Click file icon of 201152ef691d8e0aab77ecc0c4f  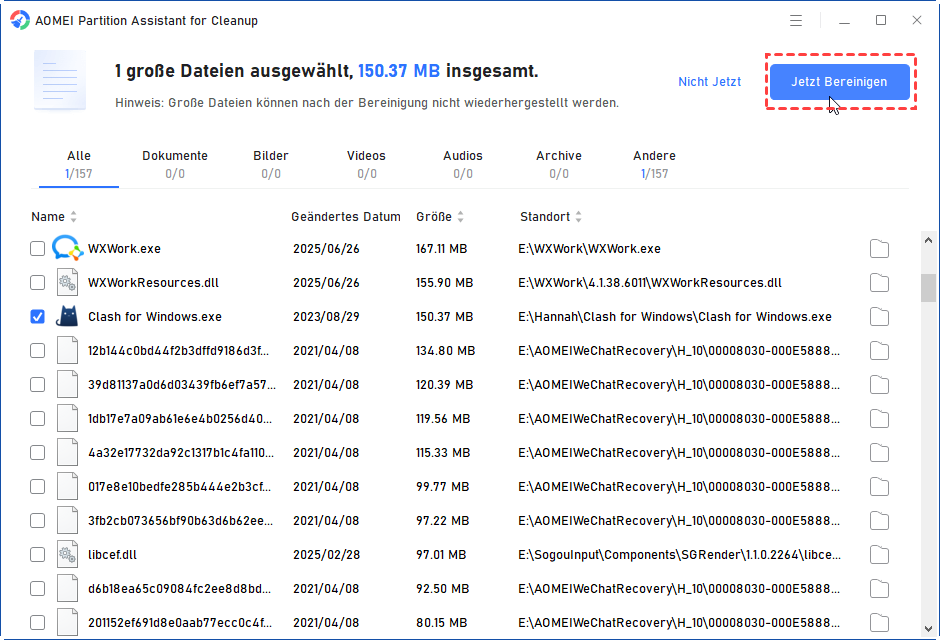point(67,622)
